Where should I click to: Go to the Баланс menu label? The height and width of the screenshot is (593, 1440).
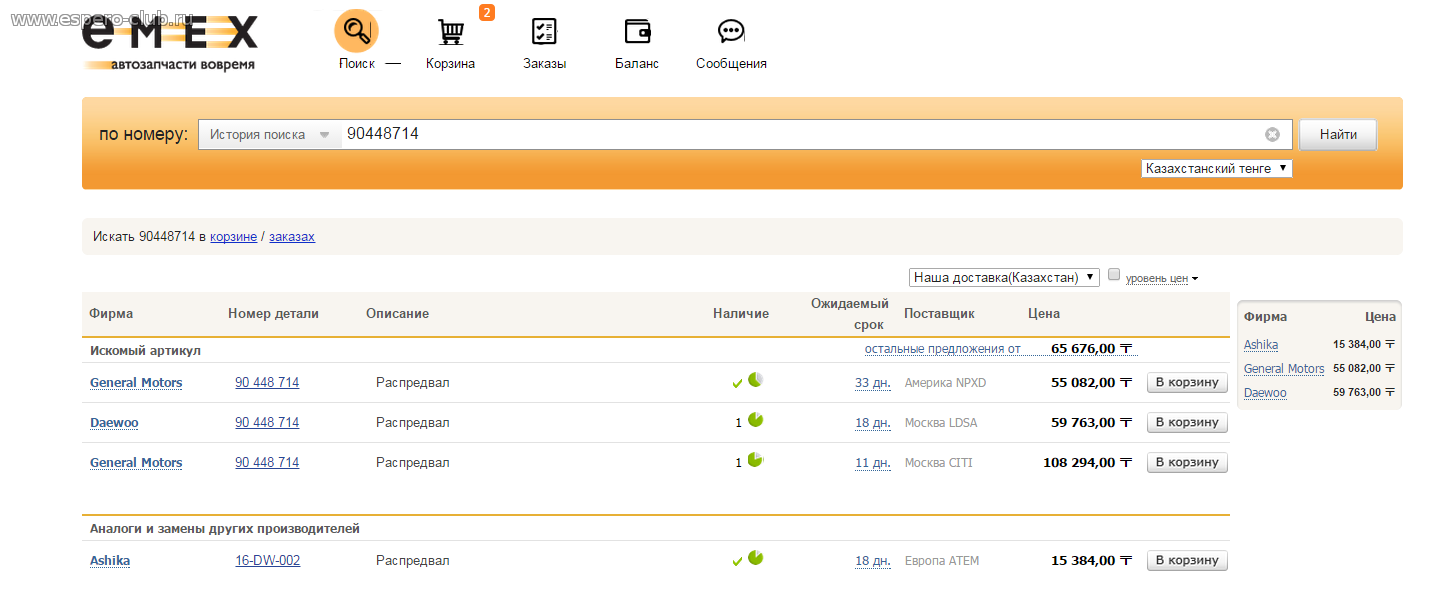coord(637,63)
